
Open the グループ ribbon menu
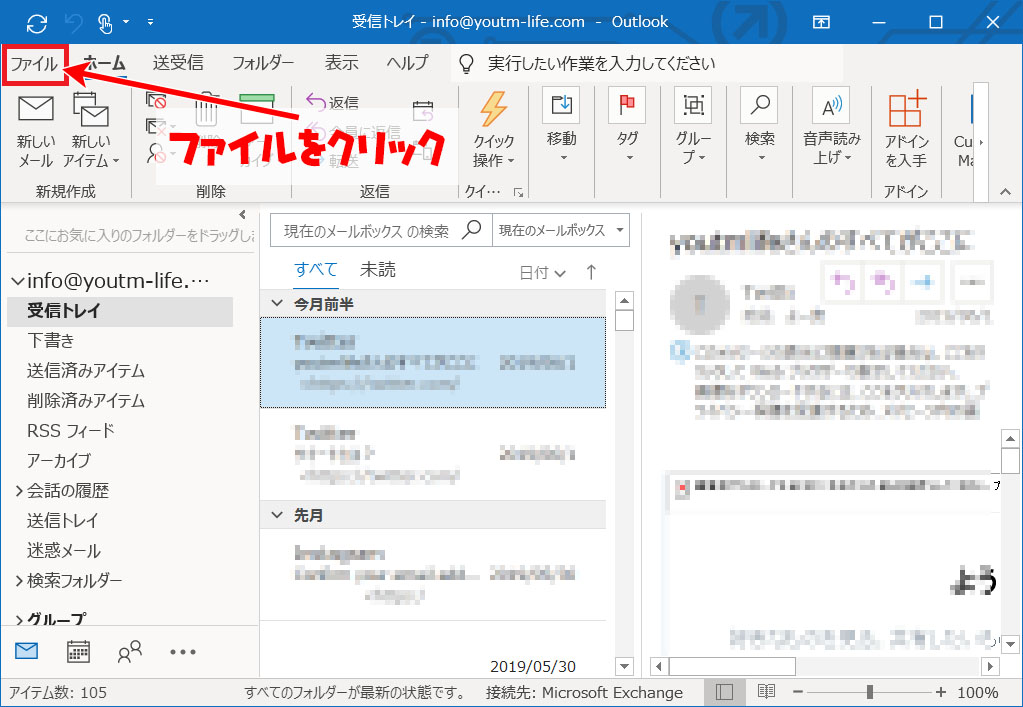click(x=693, y=127)
